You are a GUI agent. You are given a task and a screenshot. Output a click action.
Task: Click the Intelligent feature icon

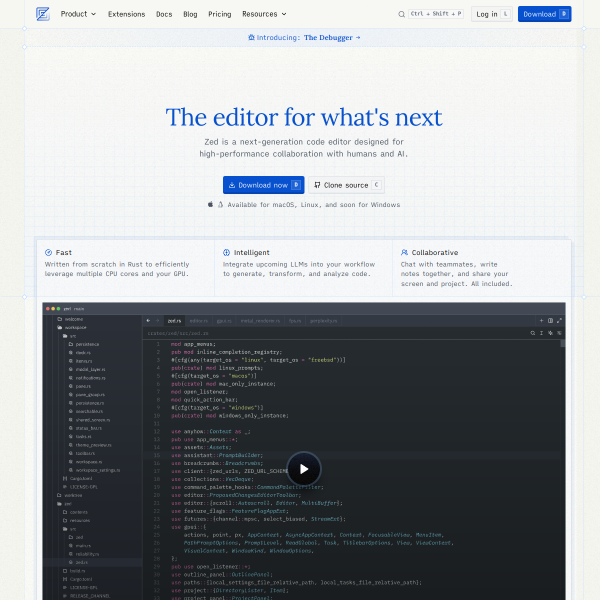click(227, 253)
